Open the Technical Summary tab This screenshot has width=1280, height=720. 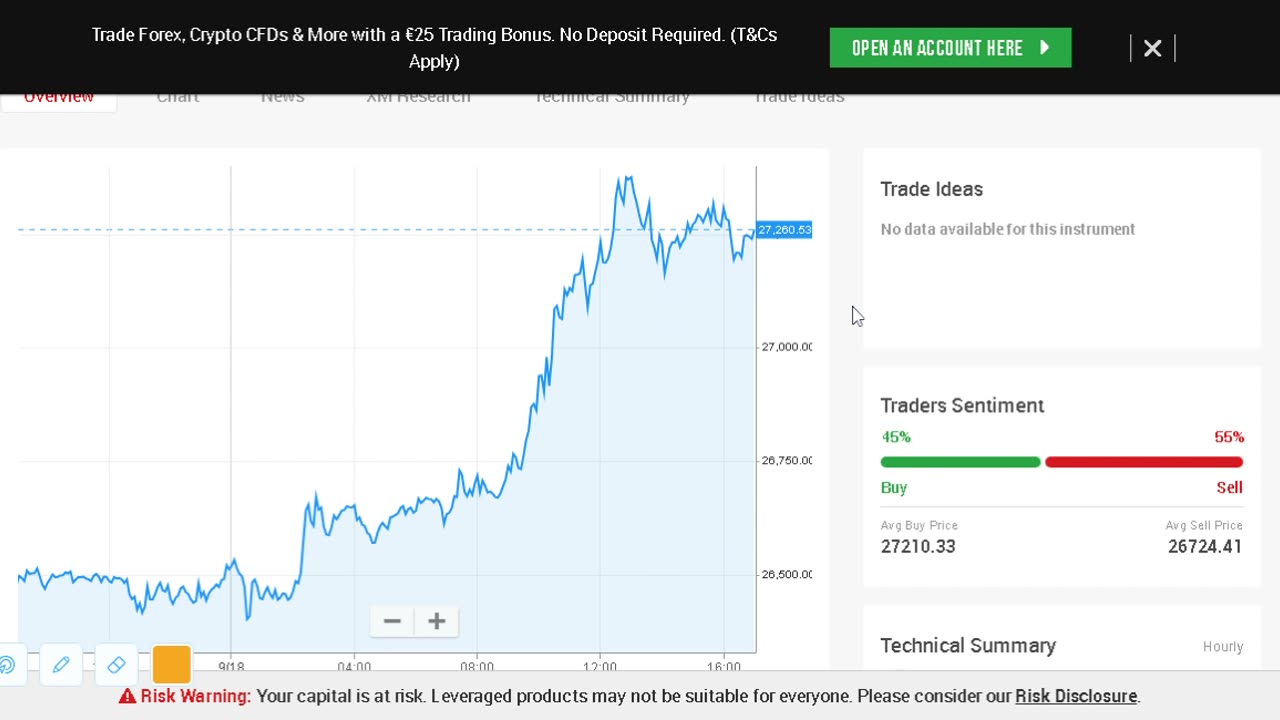pyautogui.click(x=612, y=97)
